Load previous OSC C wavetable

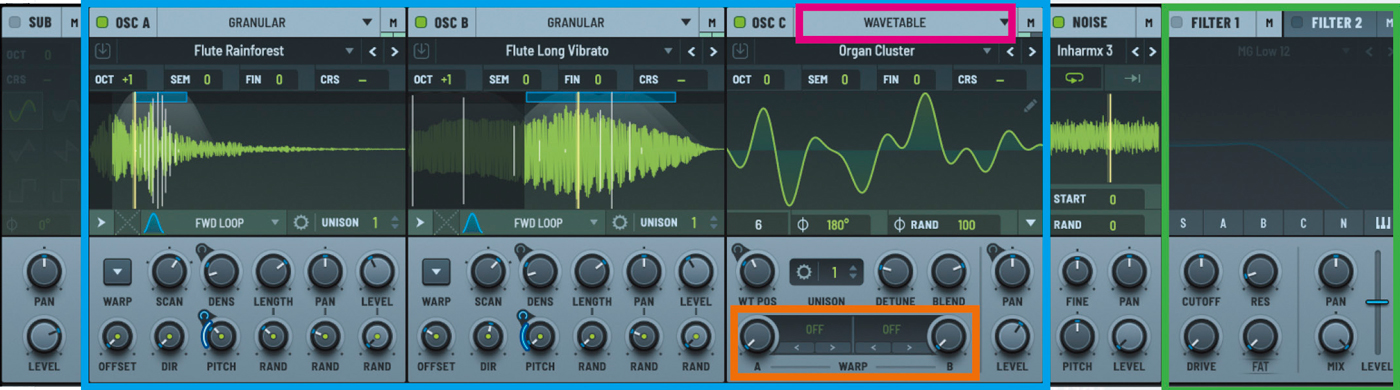coord(1010,51)
